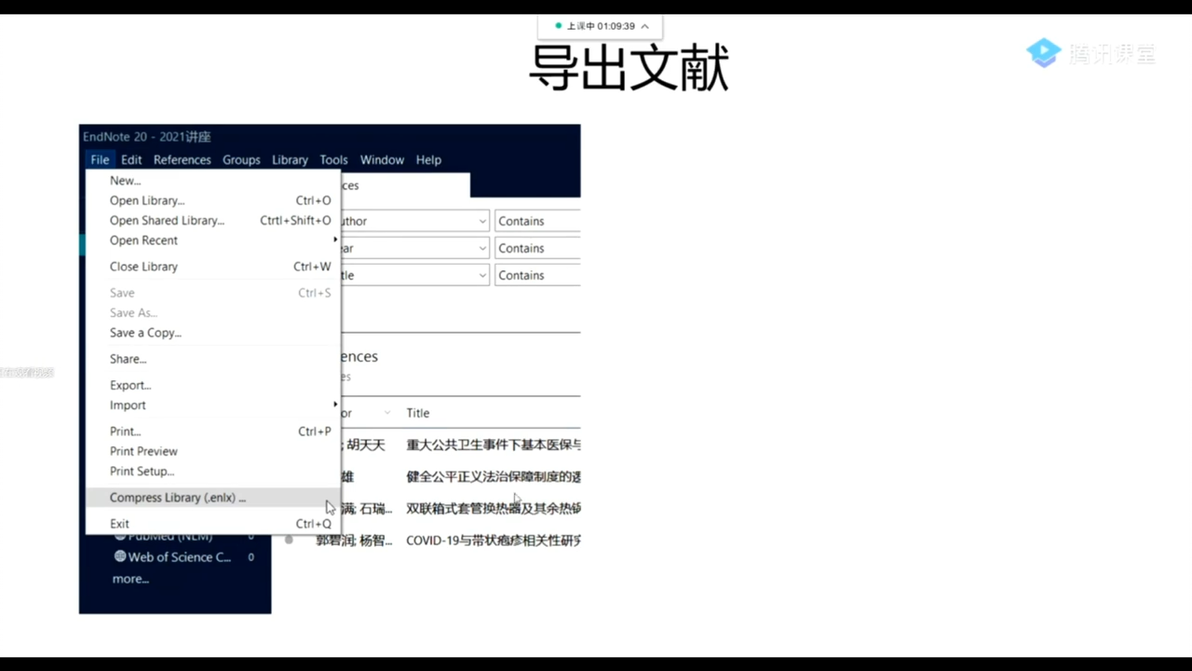Expand the Open Recent submenu

point(213,240)
